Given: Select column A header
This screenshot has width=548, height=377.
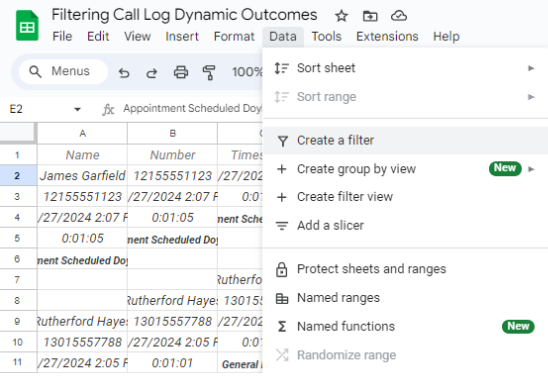Looking at the screenshot, I should (82, 133).
